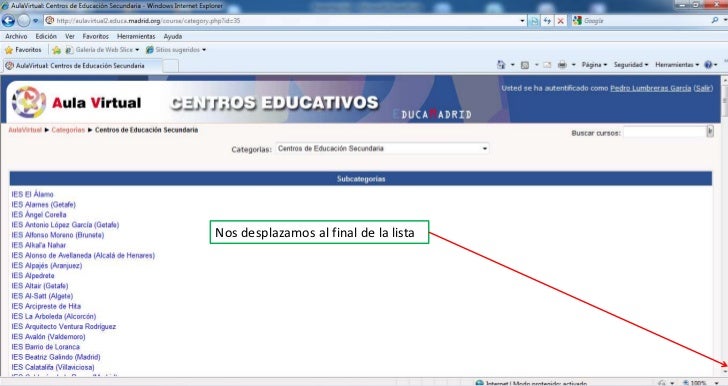This screenshot has width=728, height=386.
Task: Click the Categorías breadcrumb link
Action: coord(68,130)
